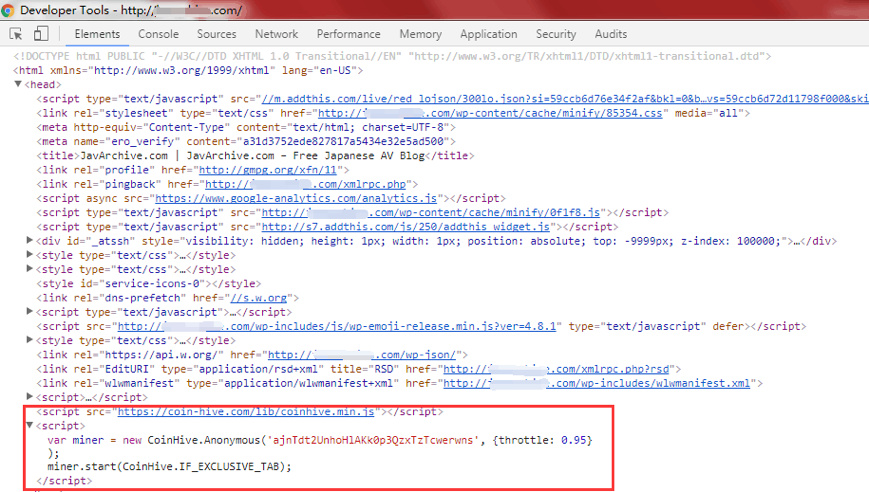Viewport: 869px width, 492px height.
Task: Open the xmlrpc.php pingback link
Action: click(x=305, y=184)
